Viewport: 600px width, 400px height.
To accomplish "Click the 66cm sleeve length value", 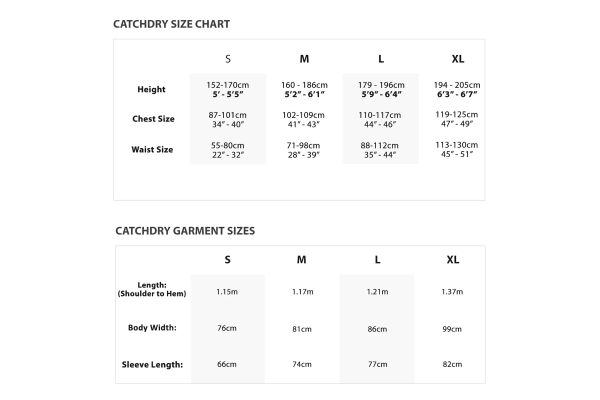I will (227, 365).
